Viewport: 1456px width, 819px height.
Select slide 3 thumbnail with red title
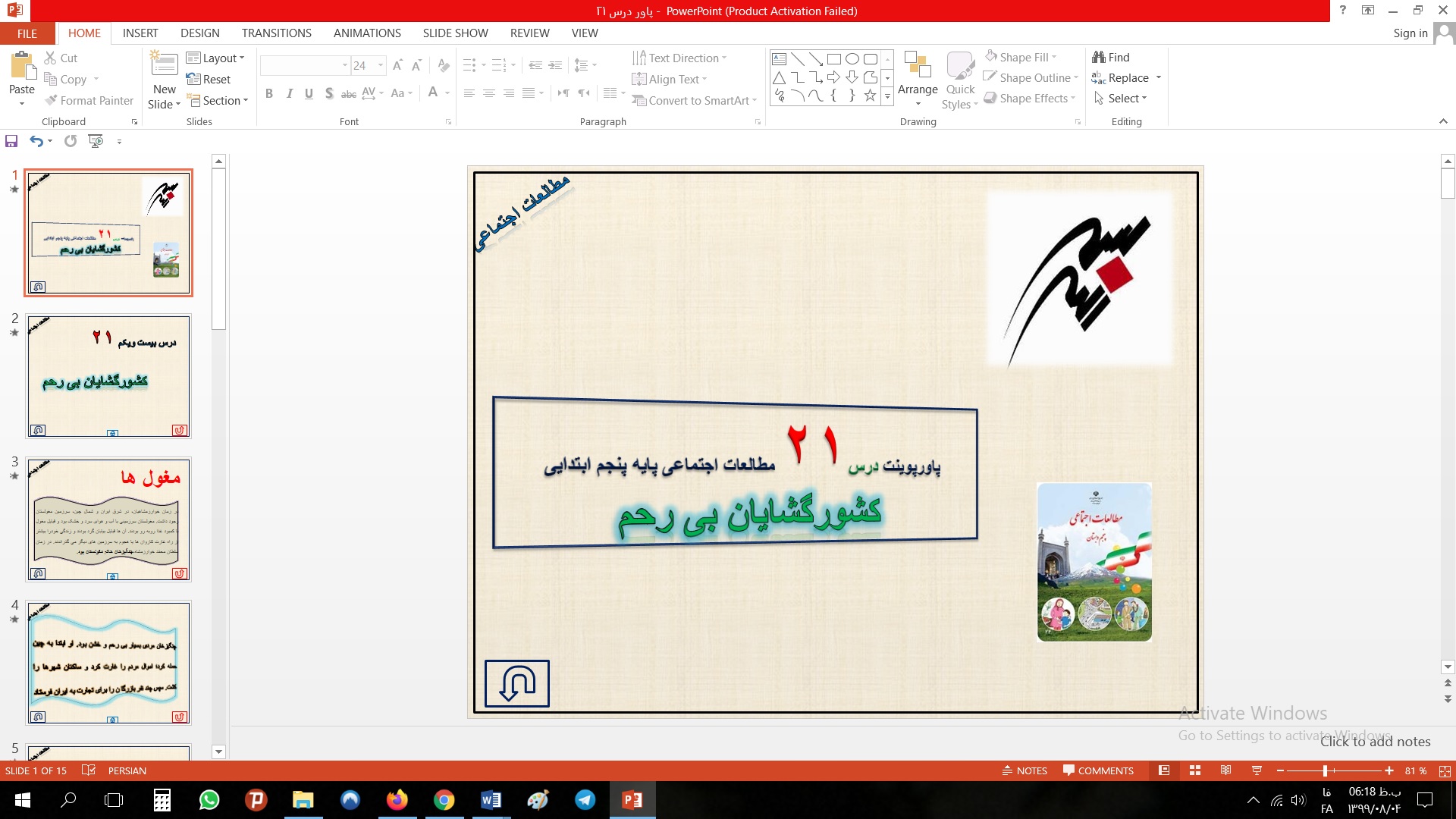point(108,519)
